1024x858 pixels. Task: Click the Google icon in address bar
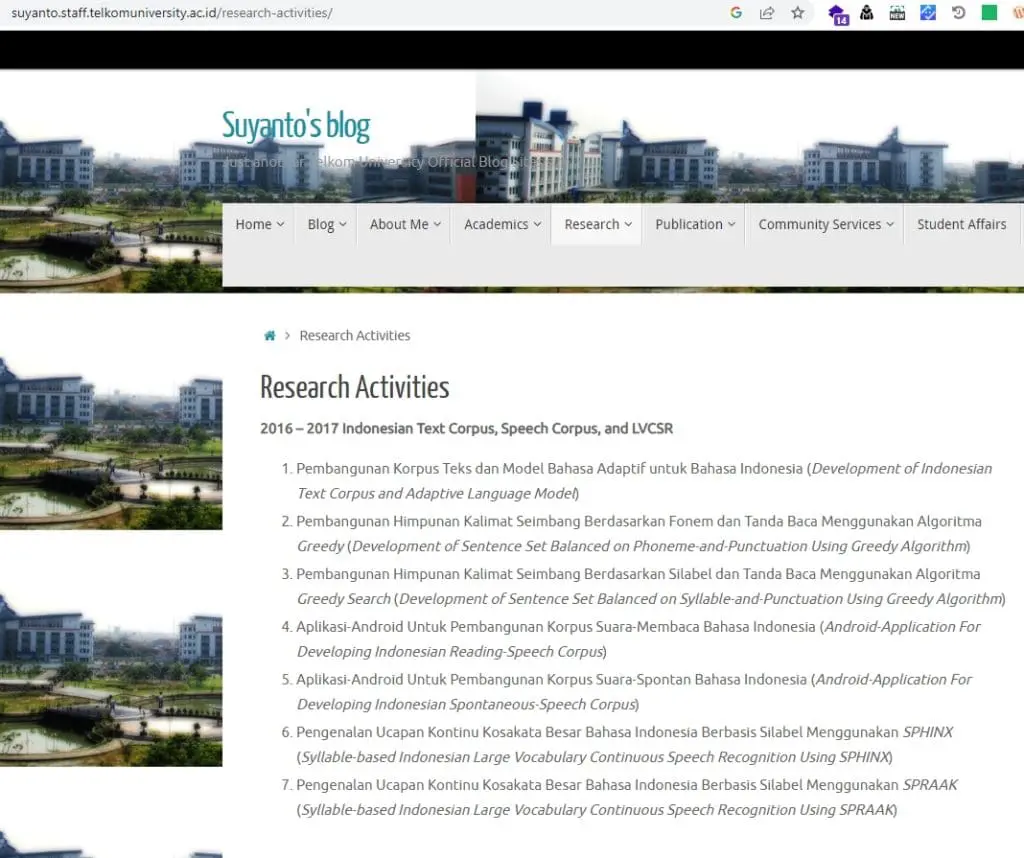736,12
